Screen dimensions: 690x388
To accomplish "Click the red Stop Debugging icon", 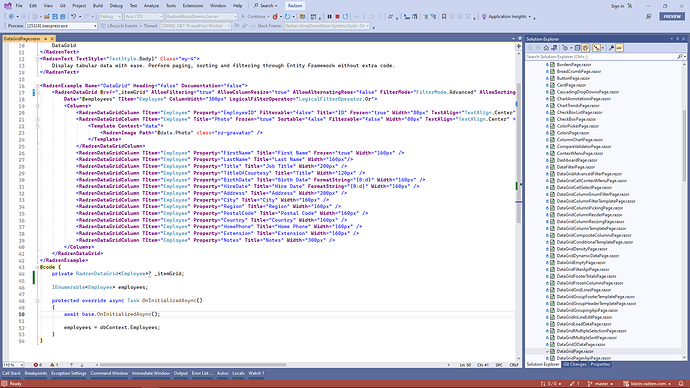I will pyautogui.click(x=338, y=17).
